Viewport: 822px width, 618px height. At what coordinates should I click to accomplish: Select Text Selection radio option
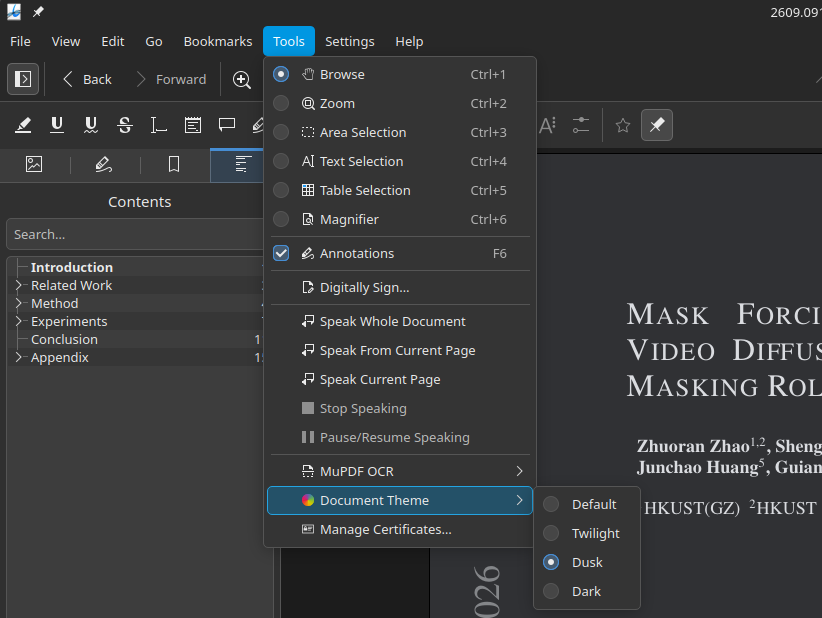tap(281, 161)
